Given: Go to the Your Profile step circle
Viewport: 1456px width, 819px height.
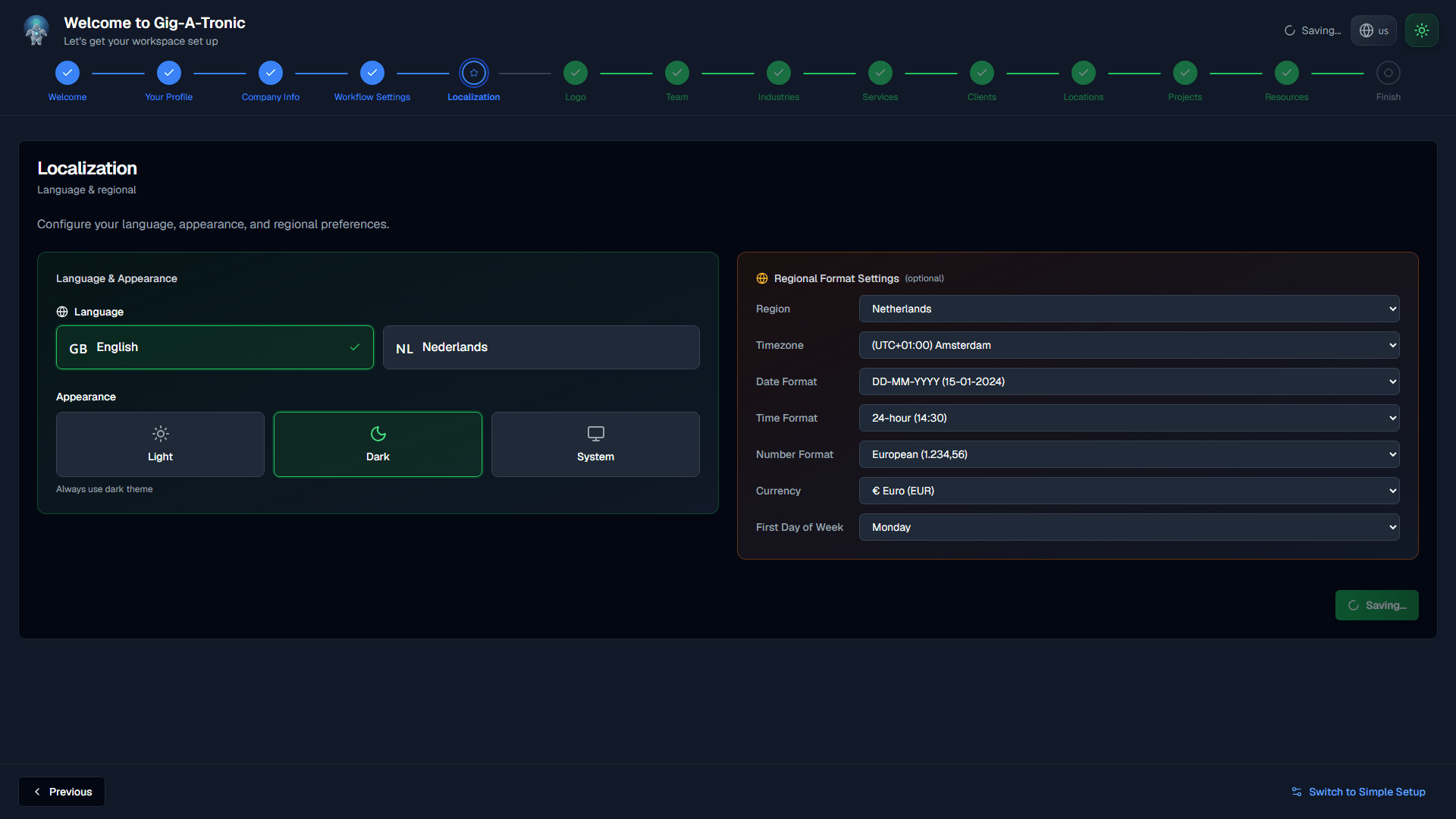Looking at the screenshot, I should 169,73.
